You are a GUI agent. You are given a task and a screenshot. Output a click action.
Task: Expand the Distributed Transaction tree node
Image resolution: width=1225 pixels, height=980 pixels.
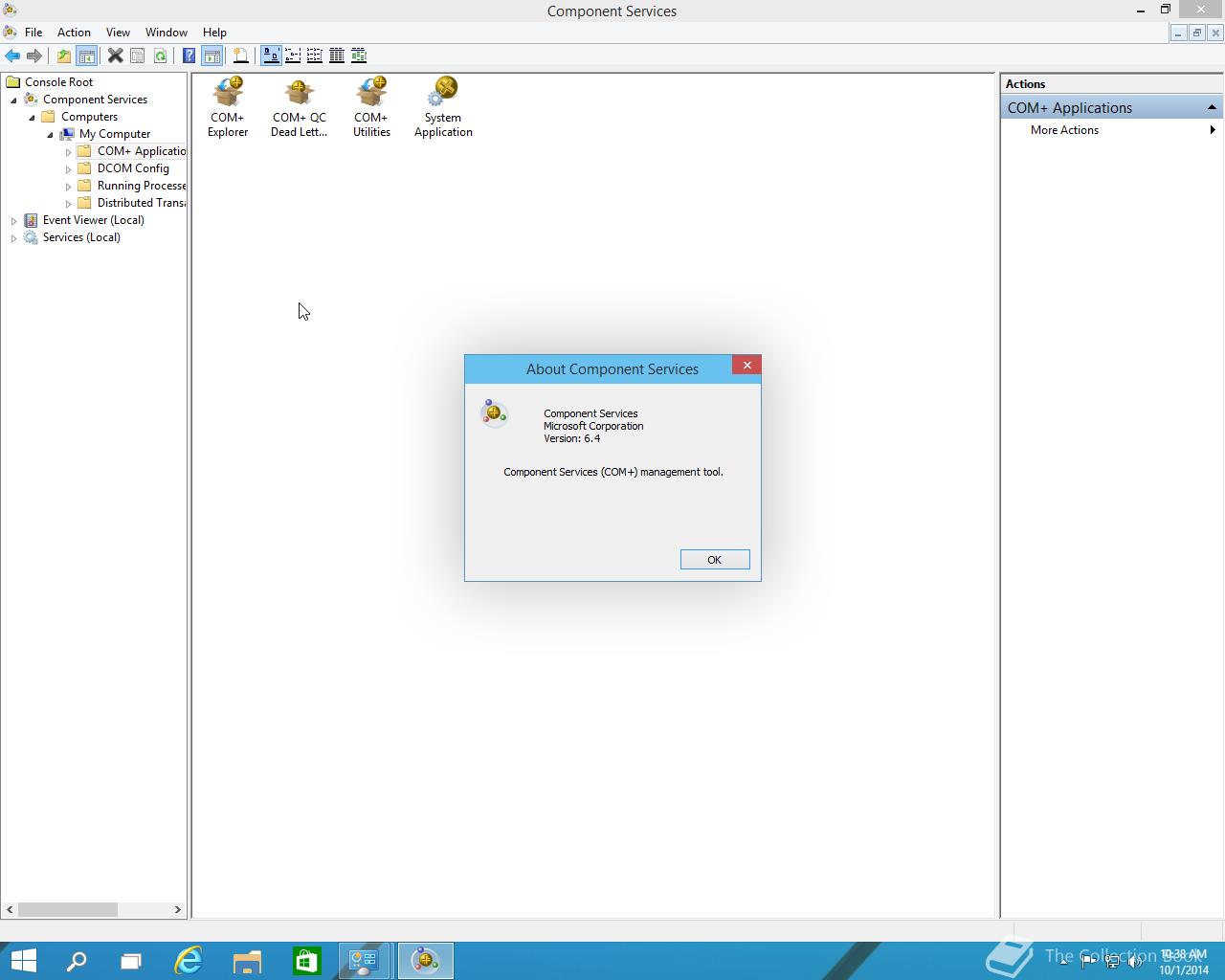pyautogui.click(x=69, y=204)
